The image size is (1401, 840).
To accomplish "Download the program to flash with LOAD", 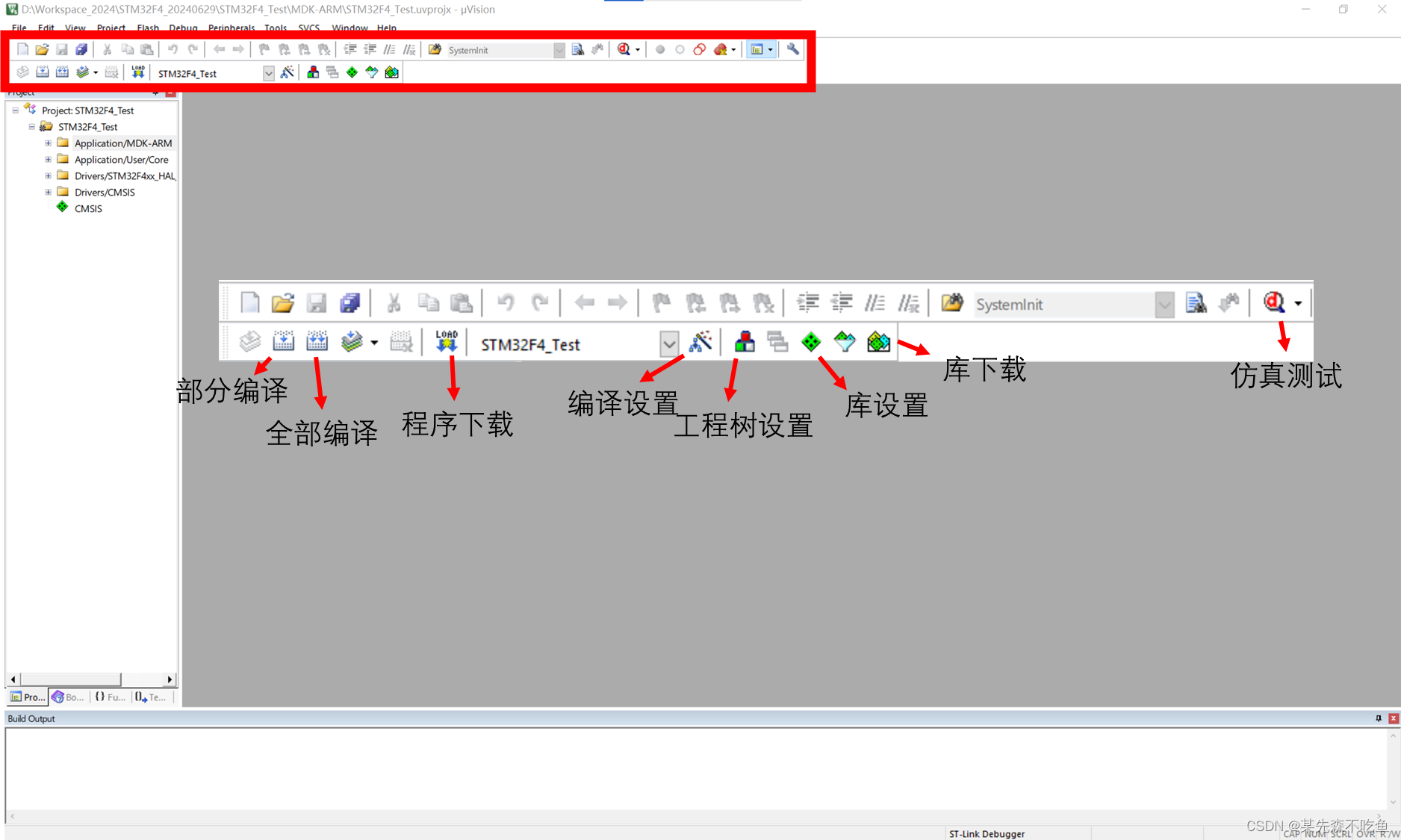I will (x=138, y=72).
